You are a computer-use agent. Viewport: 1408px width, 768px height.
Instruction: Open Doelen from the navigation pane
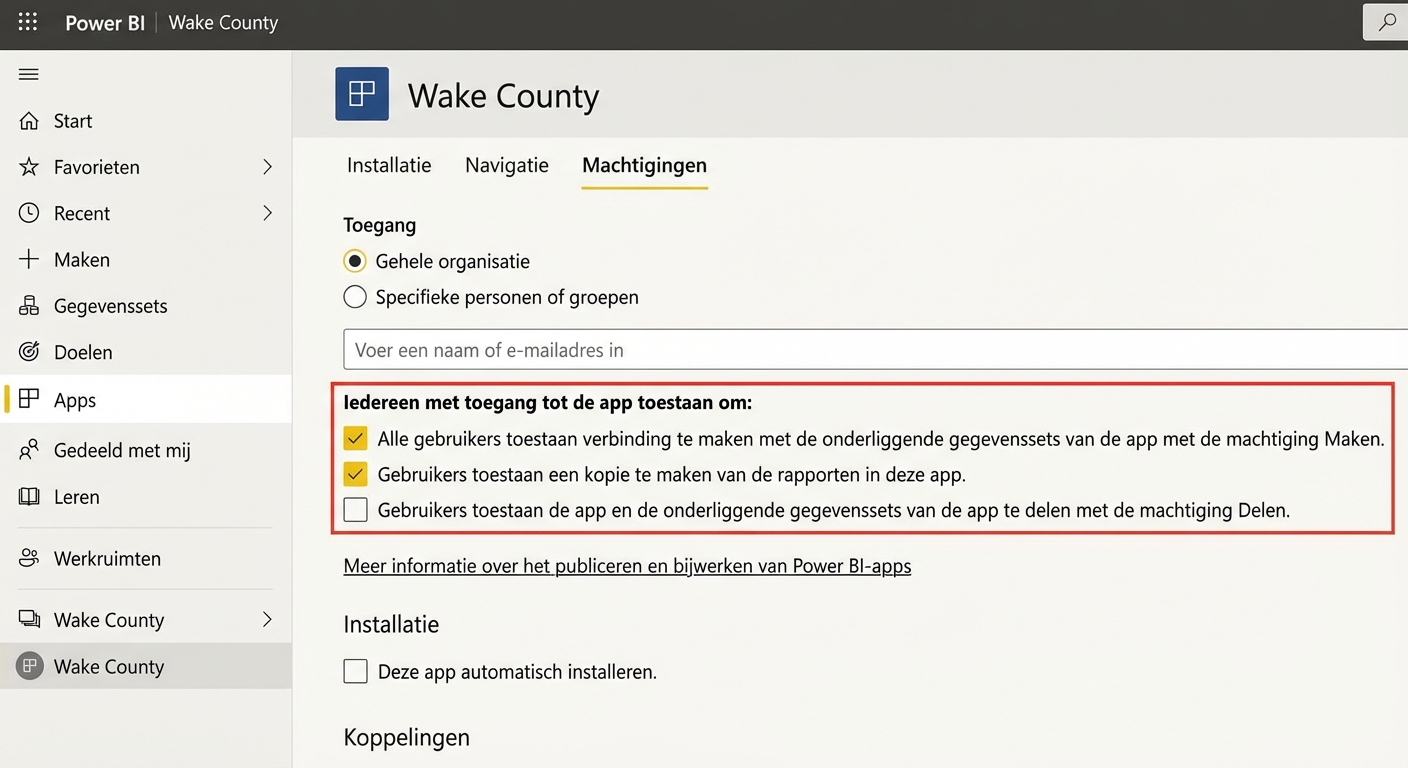pyautogui.click(x=80, y=351)
